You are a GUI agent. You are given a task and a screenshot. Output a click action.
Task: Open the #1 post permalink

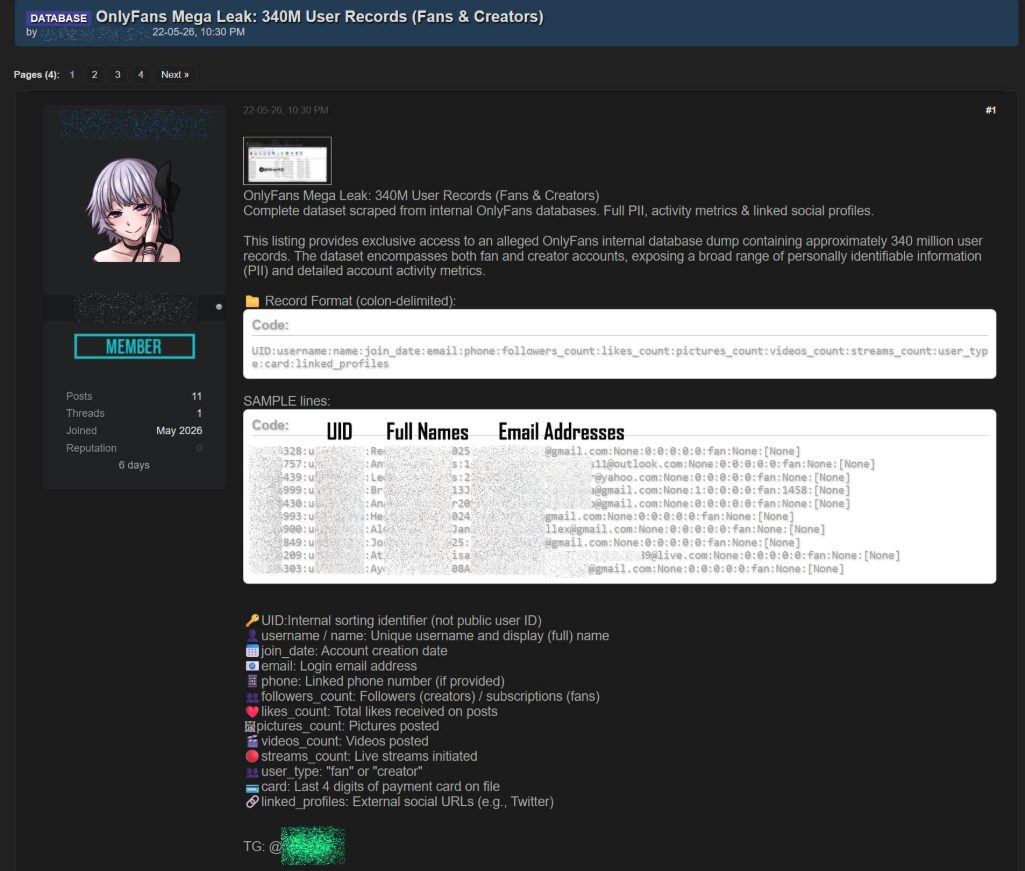tap(990, 110)
